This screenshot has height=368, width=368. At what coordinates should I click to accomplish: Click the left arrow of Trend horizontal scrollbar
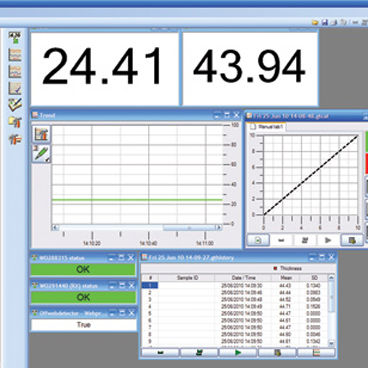coord(55,228)
